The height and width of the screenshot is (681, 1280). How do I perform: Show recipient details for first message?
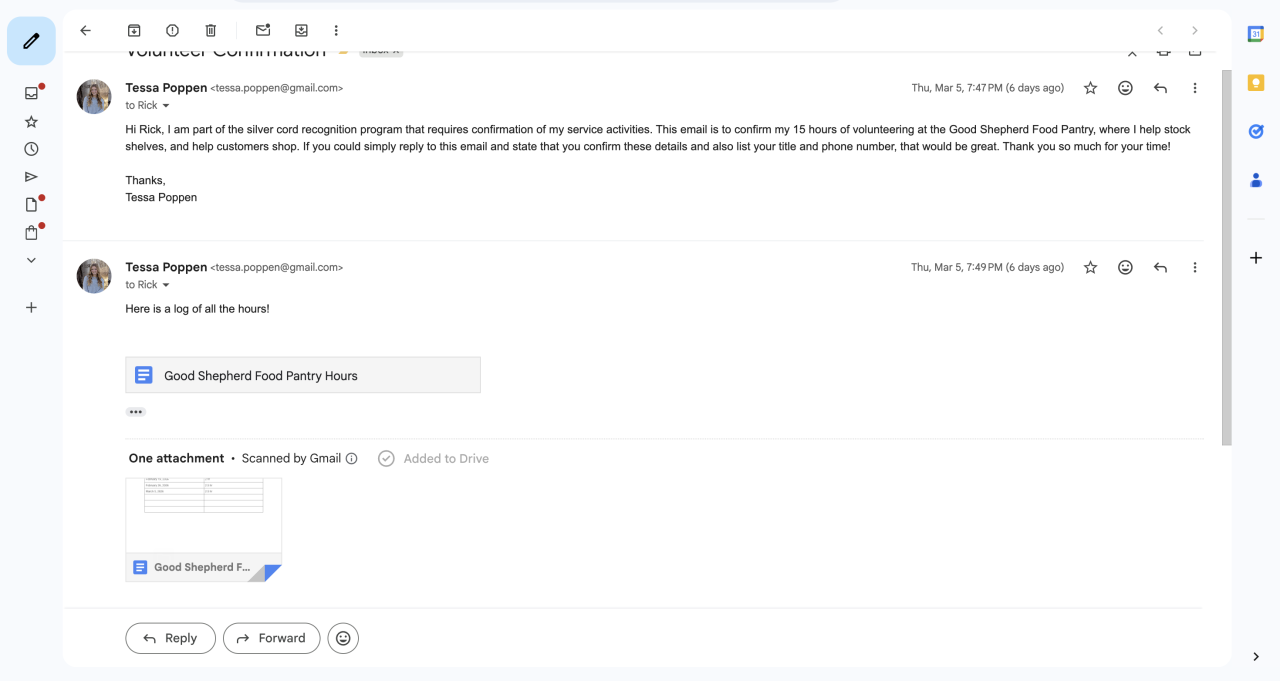point(166,106)
